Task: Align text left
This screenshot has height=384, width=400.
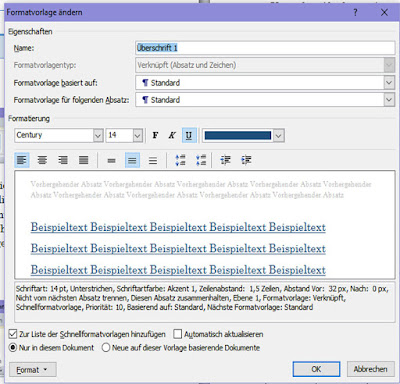Action: (22, 160)
